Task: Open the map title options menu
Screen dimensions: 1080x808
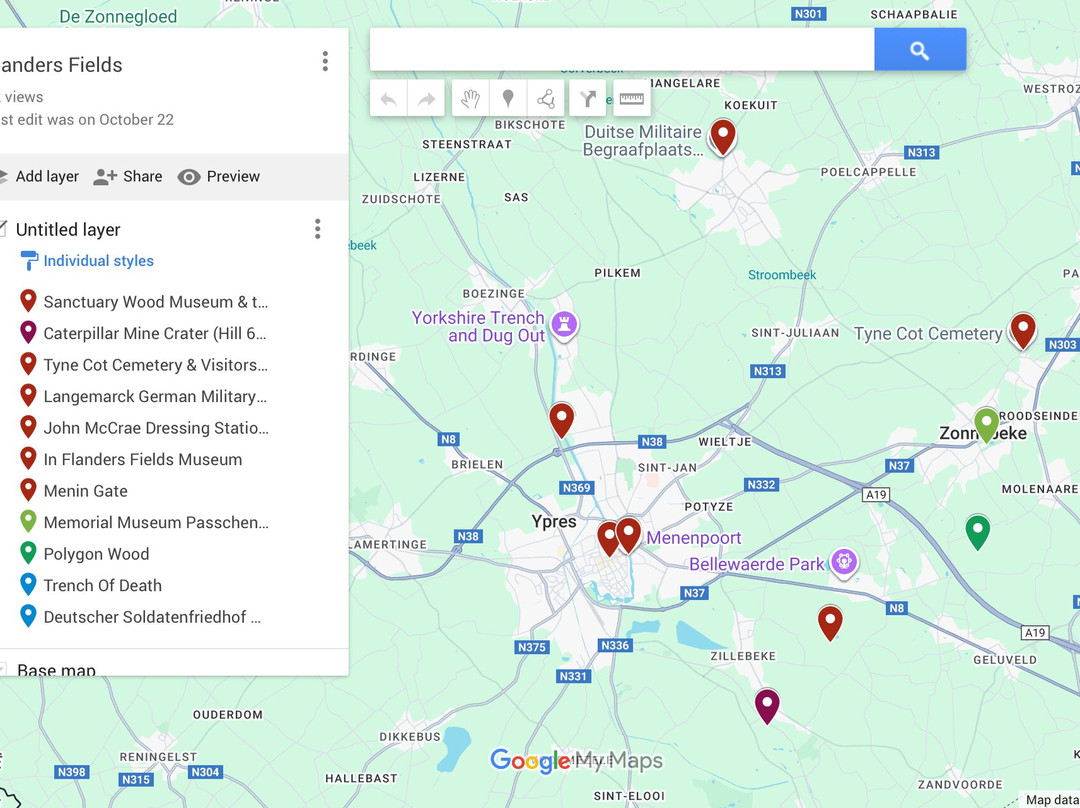Action: pyautogui.click(x=325, y=62)
